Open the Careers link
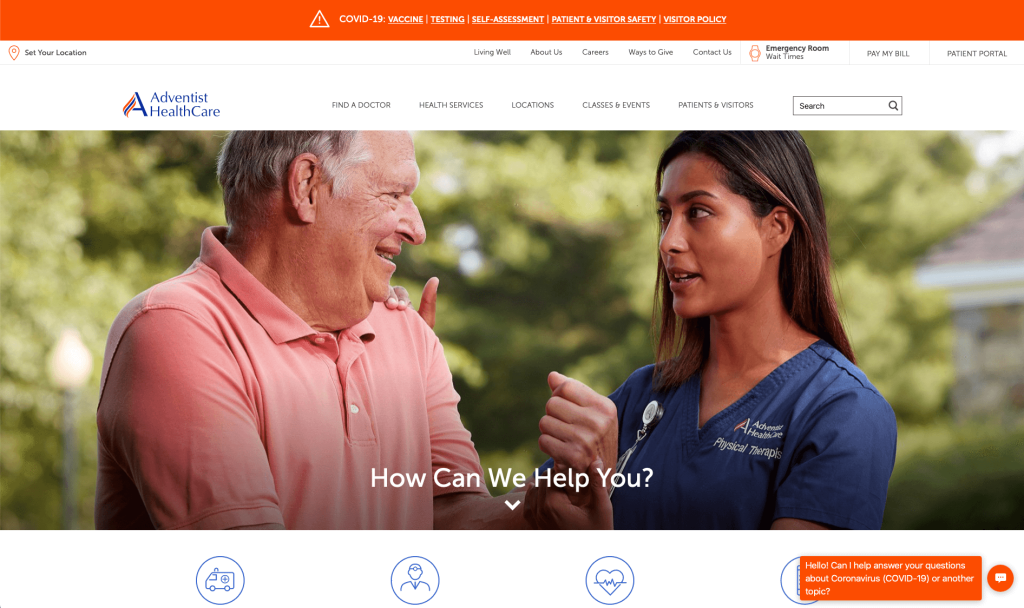This screenshot has width=1024, height=608. click(595, 52)
